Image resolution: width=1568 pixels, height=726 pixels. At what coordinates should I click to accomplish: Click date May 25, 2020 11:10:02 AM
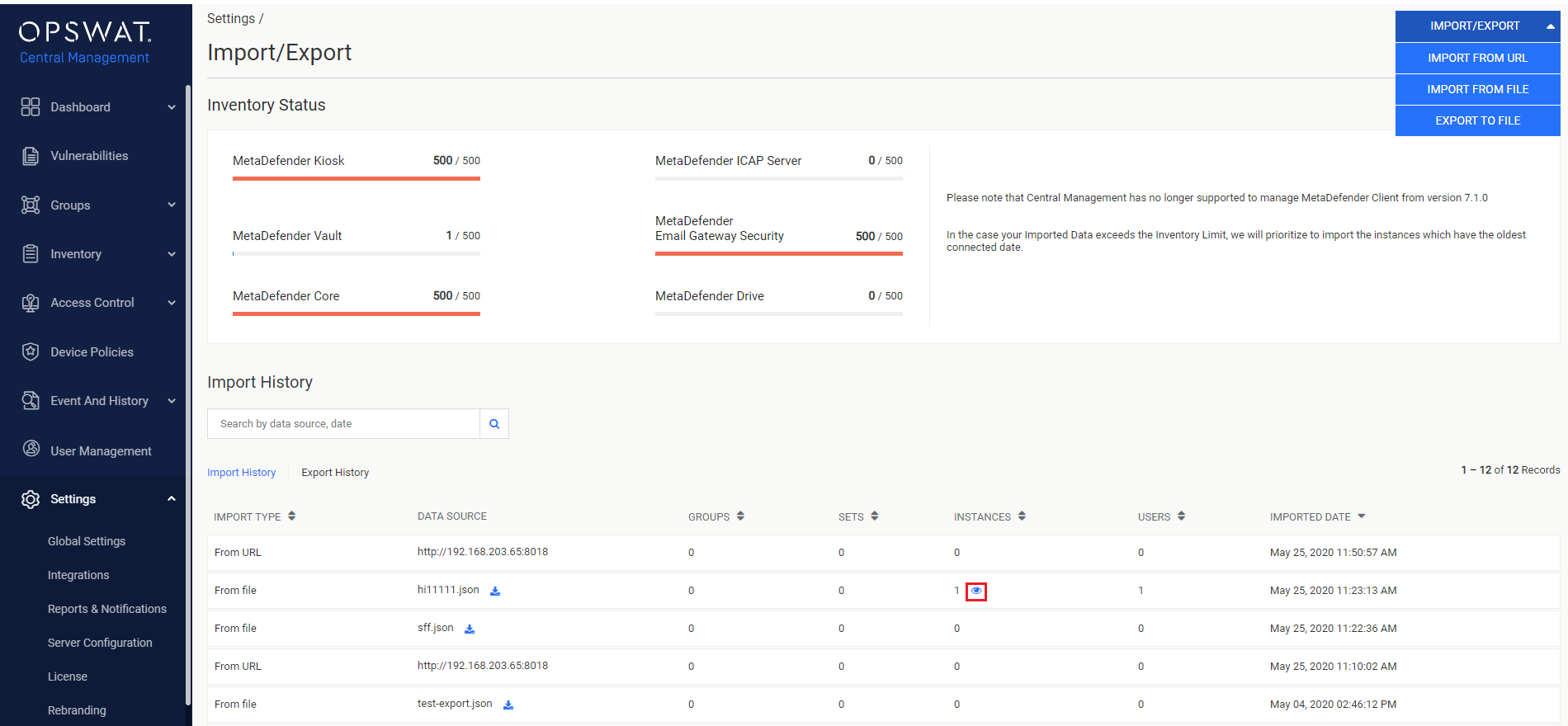(1334, 667)
